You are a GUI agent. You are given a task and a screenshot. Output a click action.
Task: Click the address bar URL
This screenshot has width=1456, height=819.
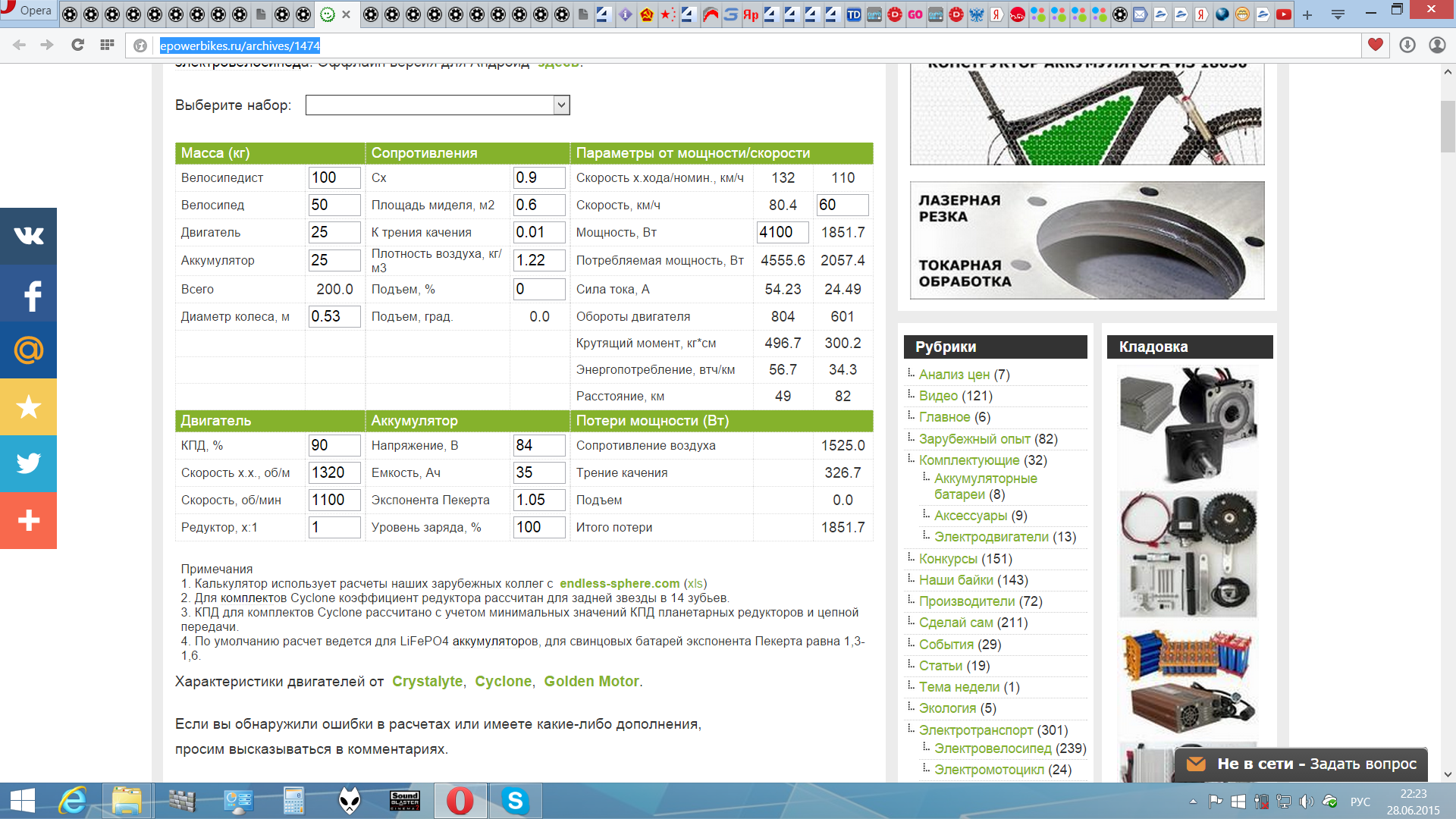tap(240, 45)
